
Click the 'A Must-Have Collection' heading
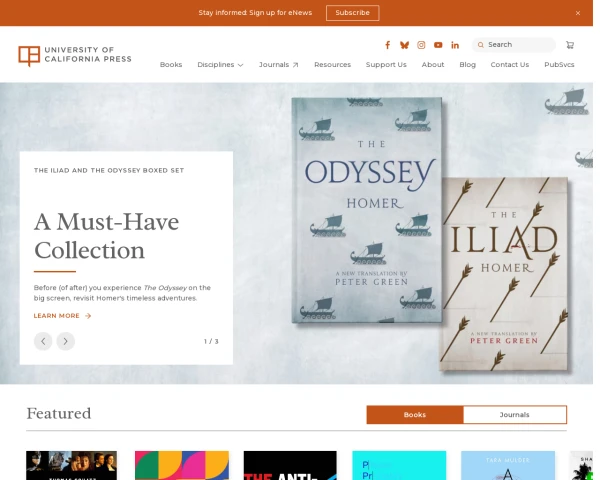[106, 236]
